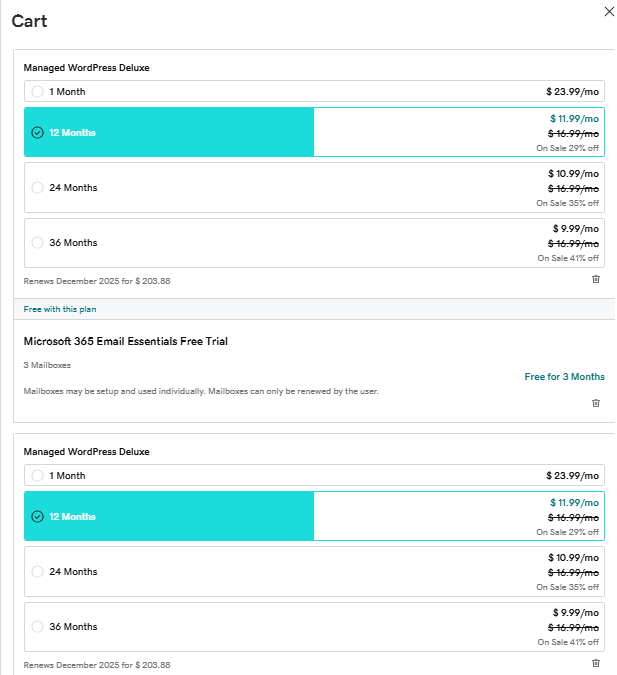The height and width of the screenshot is (675, 617).
Task: Click second 'Managed WordPress Deluxe' title
Action: point(87,452)
